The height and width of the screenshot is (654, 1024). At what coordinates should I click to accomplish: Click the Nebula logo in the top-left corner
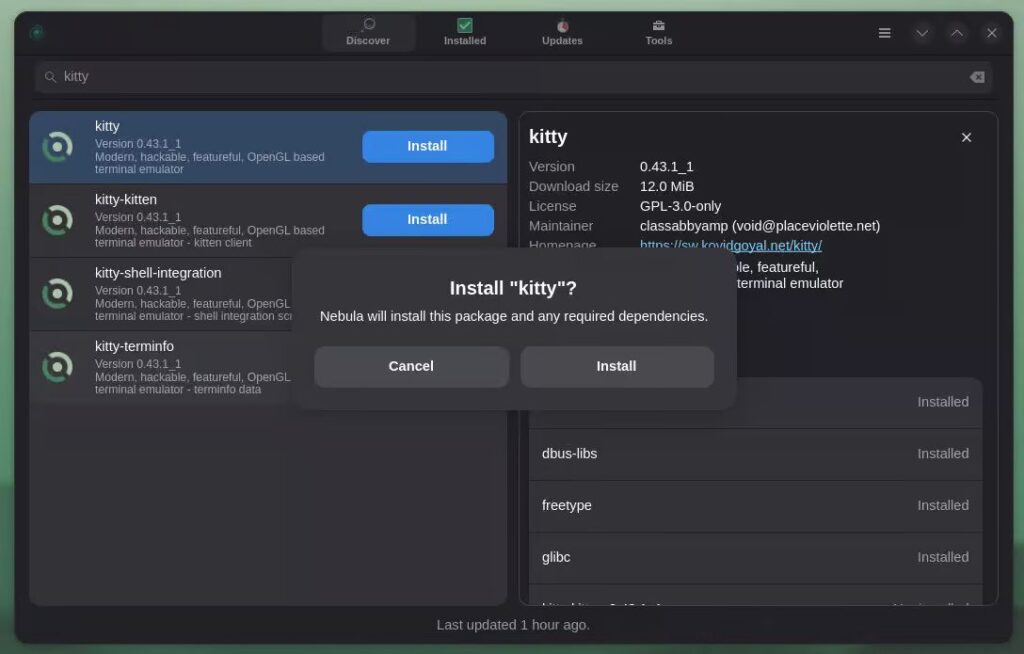click(36, 32)
